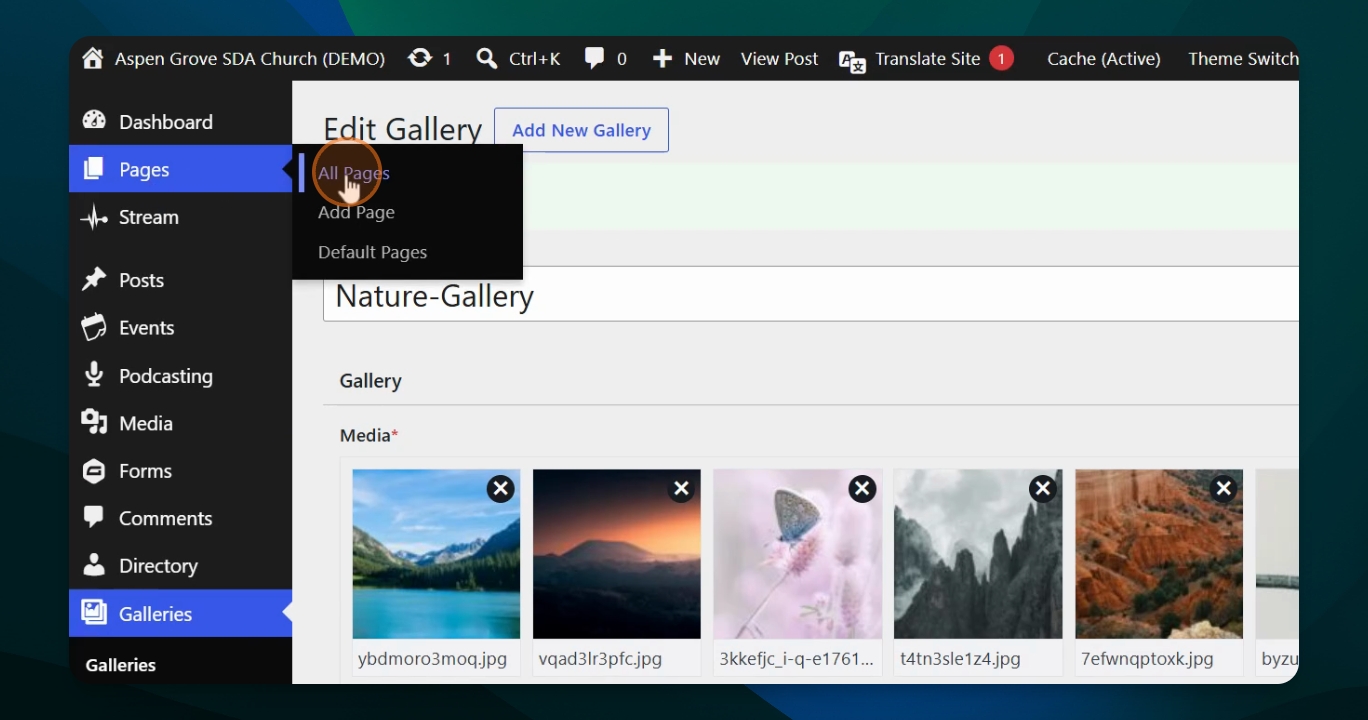Click the Nature-Gallery title field
Screen dimensions: 1368x720
811,294
